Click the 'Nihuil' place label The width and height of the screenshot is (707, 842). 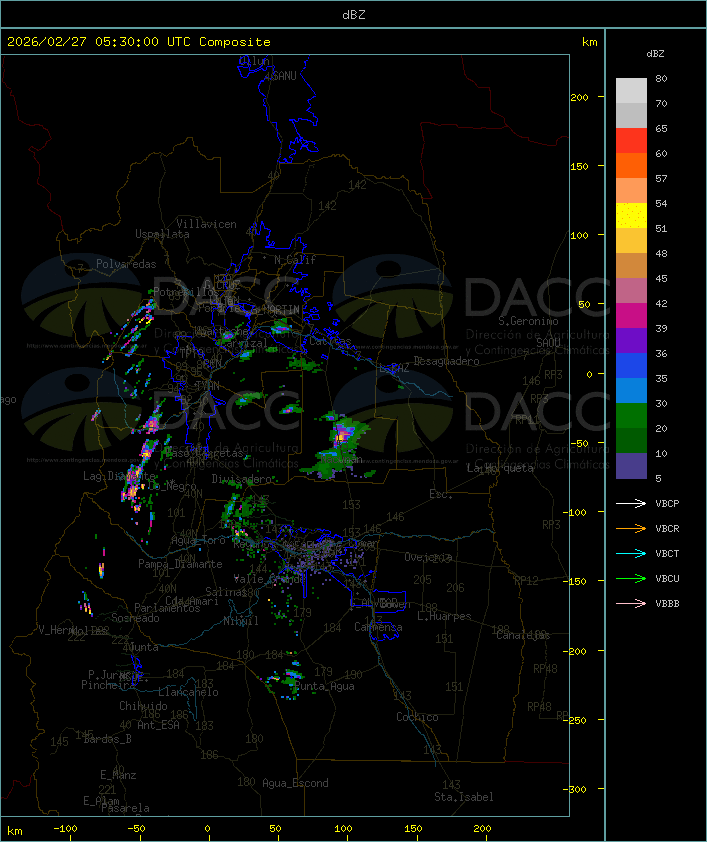coord(241,621)
